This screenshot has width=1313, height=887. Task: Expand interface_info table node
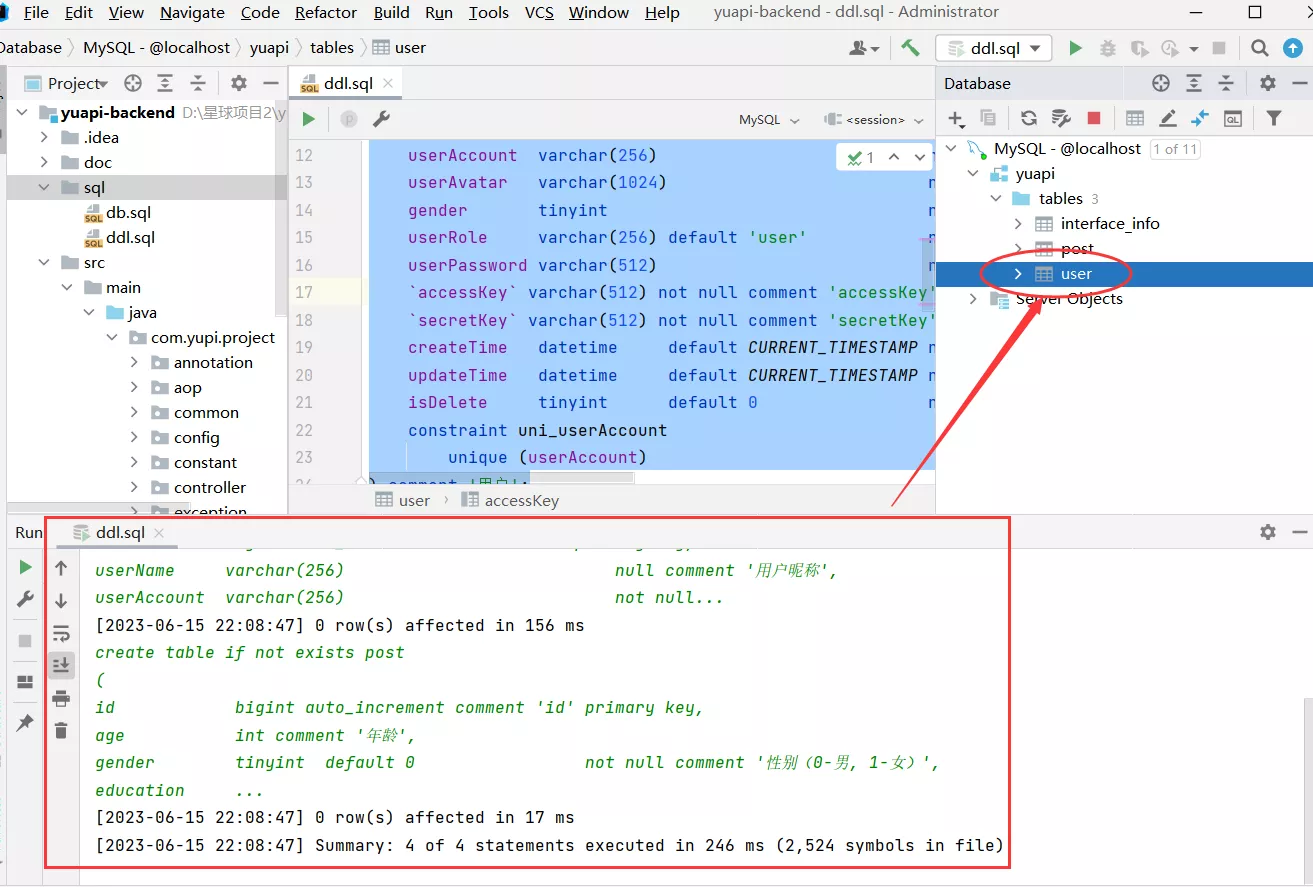pos(1018,223)
